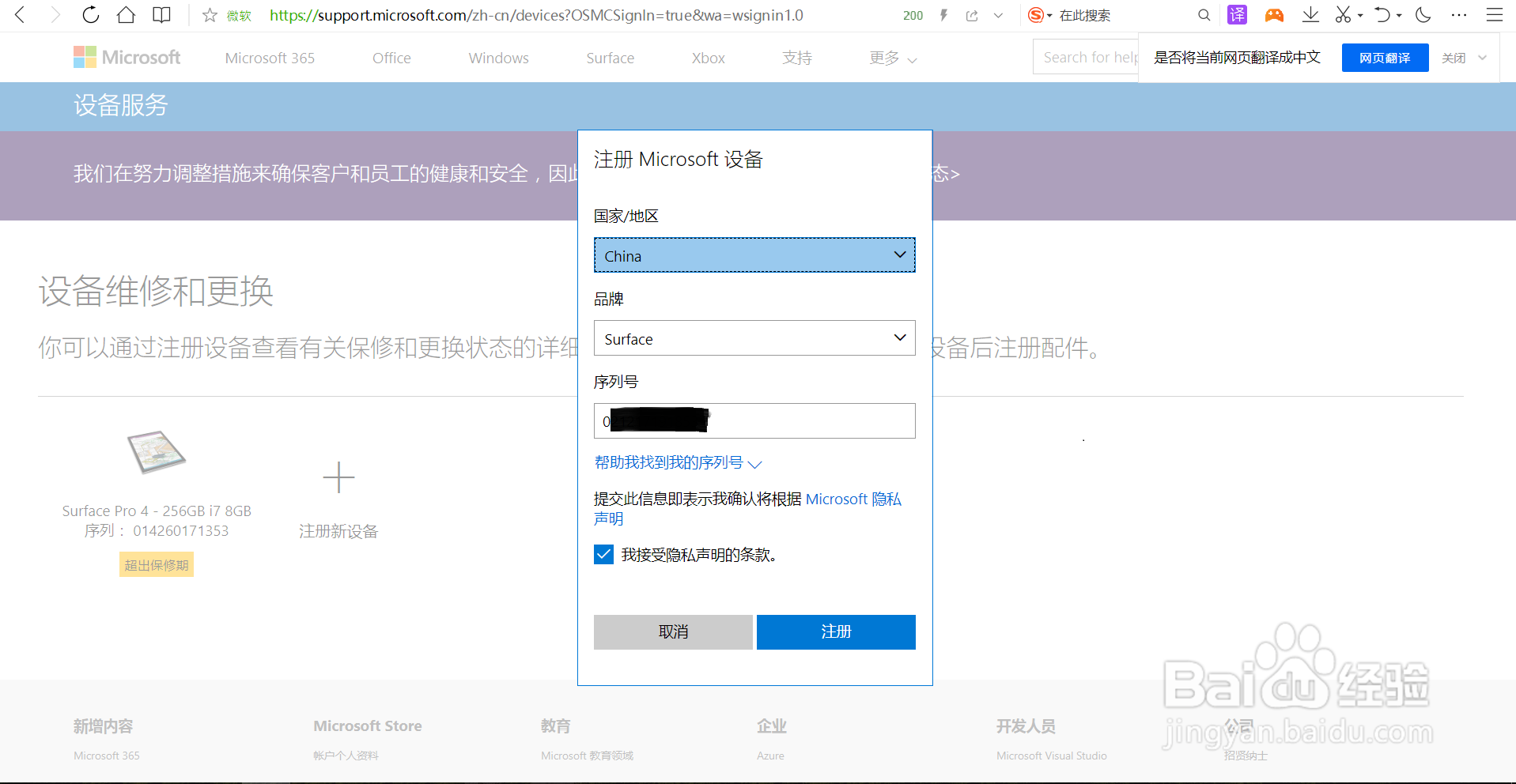Expand the arrow next to 关闭
The image size is (1516, 784).
(x=1483, y=58)
